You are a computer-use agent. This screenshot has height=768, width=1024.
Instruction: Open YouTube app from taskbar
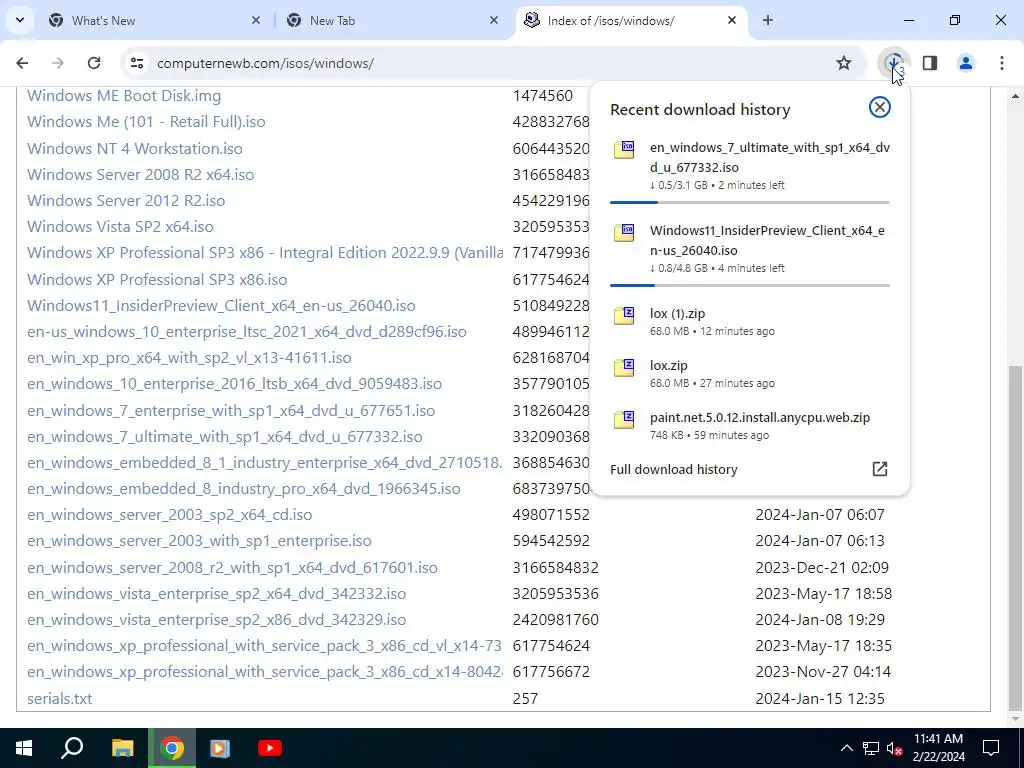[270, 748]
